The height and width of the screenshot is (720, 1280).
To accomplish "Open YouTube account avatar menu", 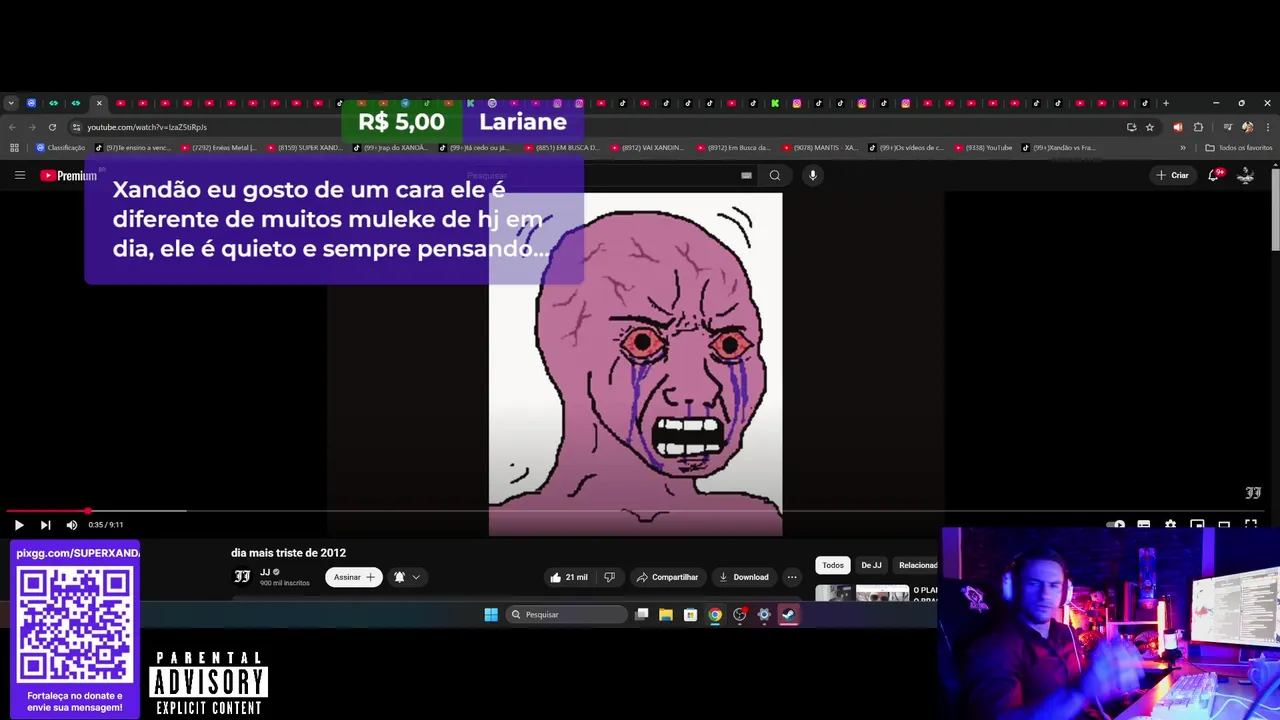I will tap(1246, 175).
